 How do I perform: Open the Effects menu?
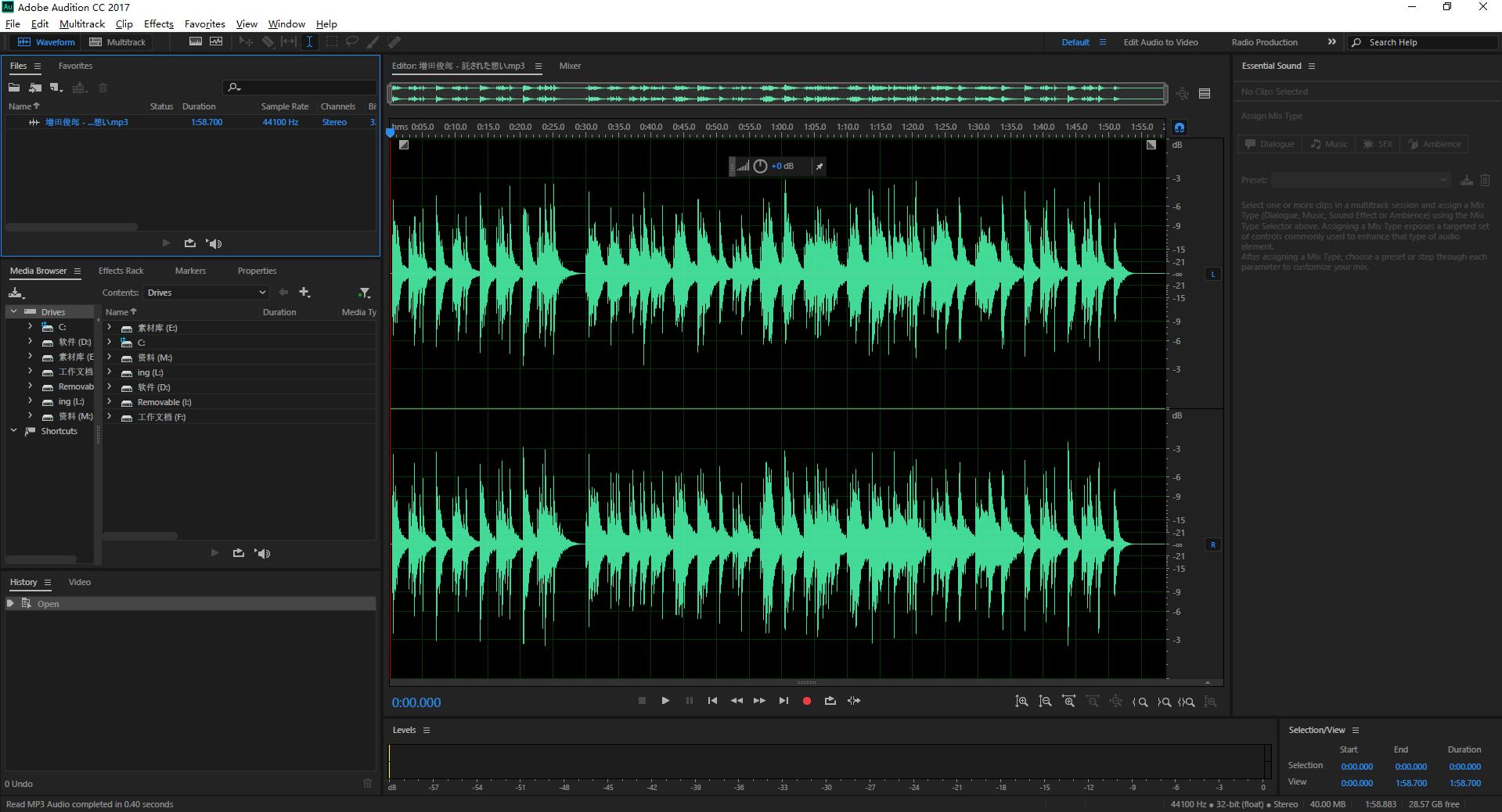point(158,24)
